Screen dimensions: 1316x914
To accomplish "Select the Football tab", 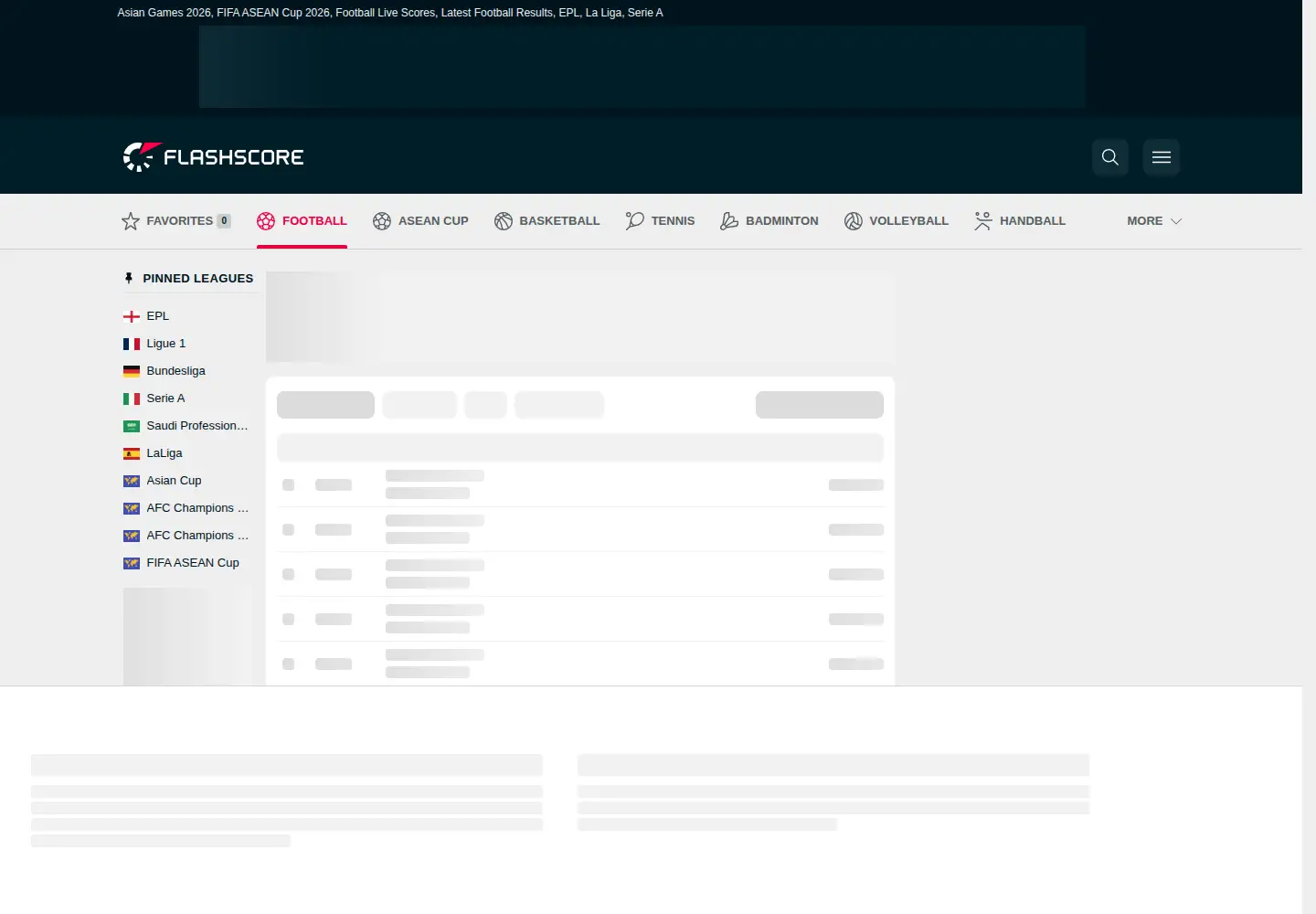I will click(302, 221).
